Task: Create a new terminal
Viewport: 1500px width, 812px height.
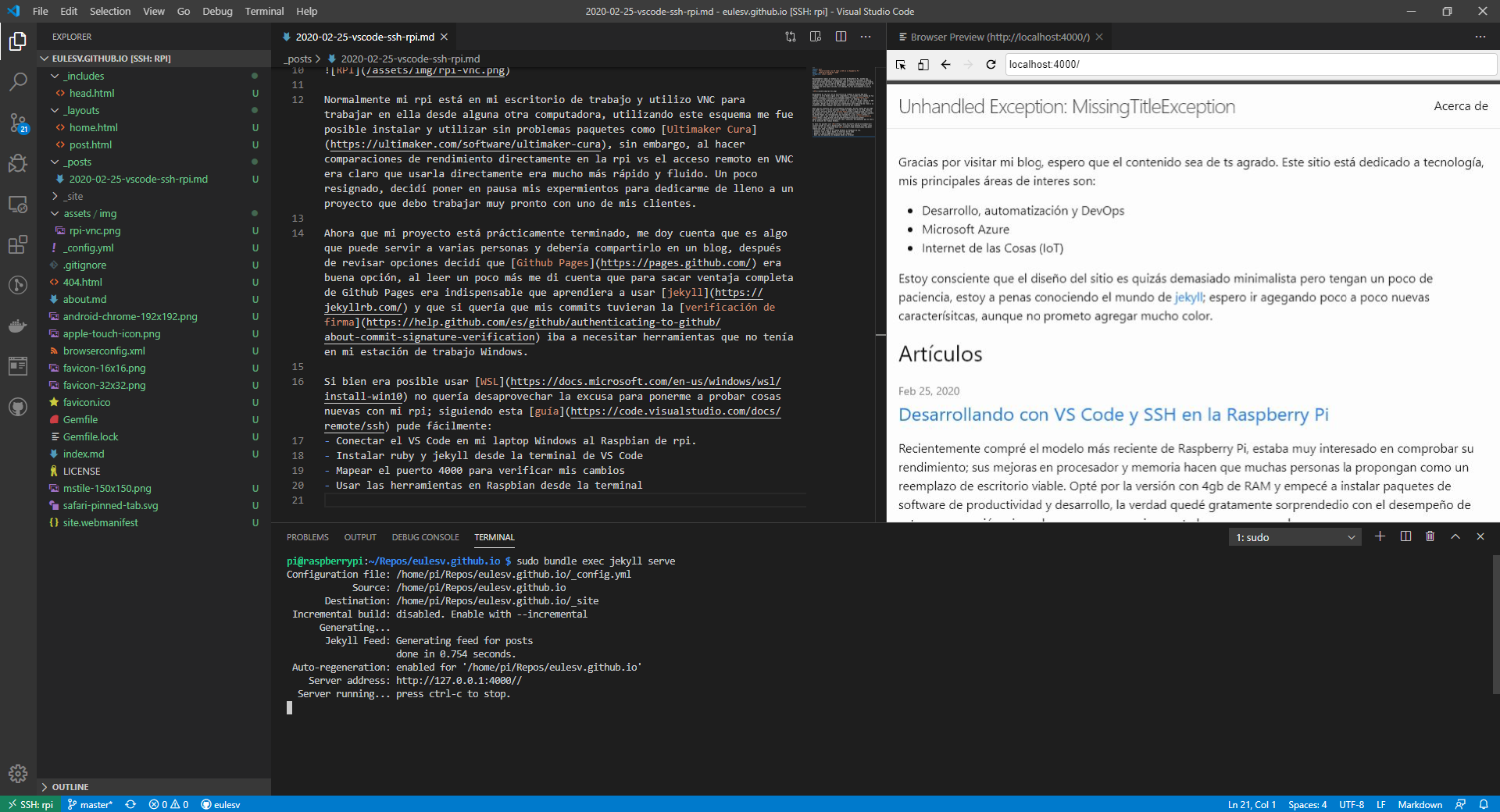Action: point(1380,536)
